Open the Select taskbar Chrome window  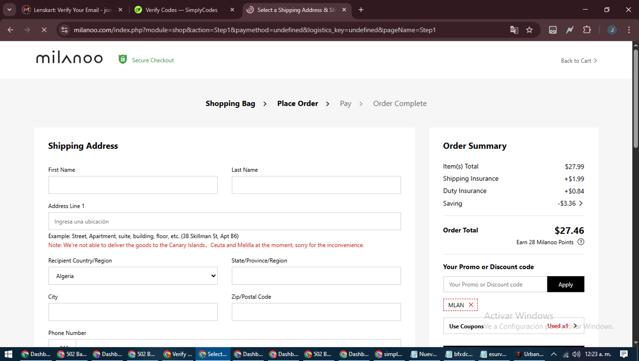point(213,354)
